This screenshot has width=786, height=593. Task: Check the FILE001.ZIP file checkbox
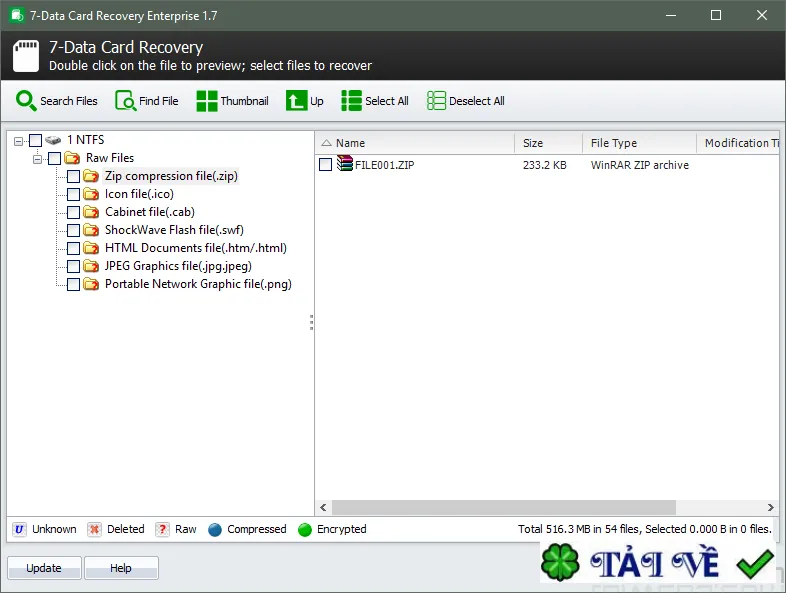point(325,164)
